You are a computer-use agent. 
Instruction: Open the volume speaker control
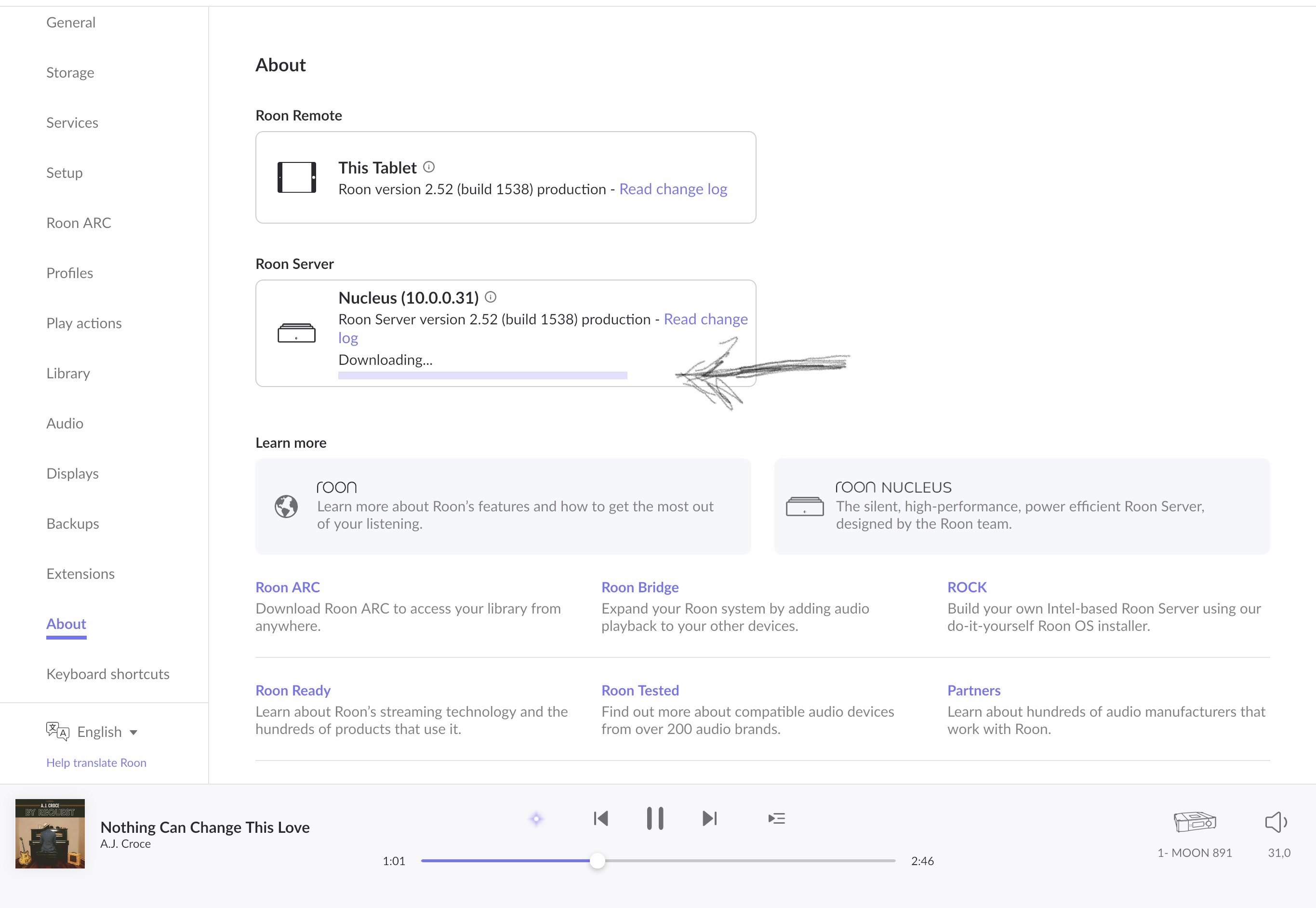coord(1276,822)
